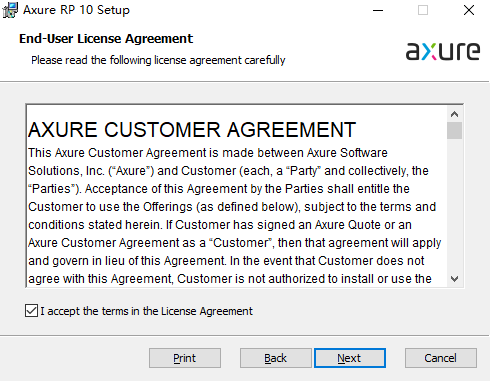Viewport: 490px width, 381px height.
Task: Minimize the Axure RP 10 Setup window
Action: click(378, 10)
